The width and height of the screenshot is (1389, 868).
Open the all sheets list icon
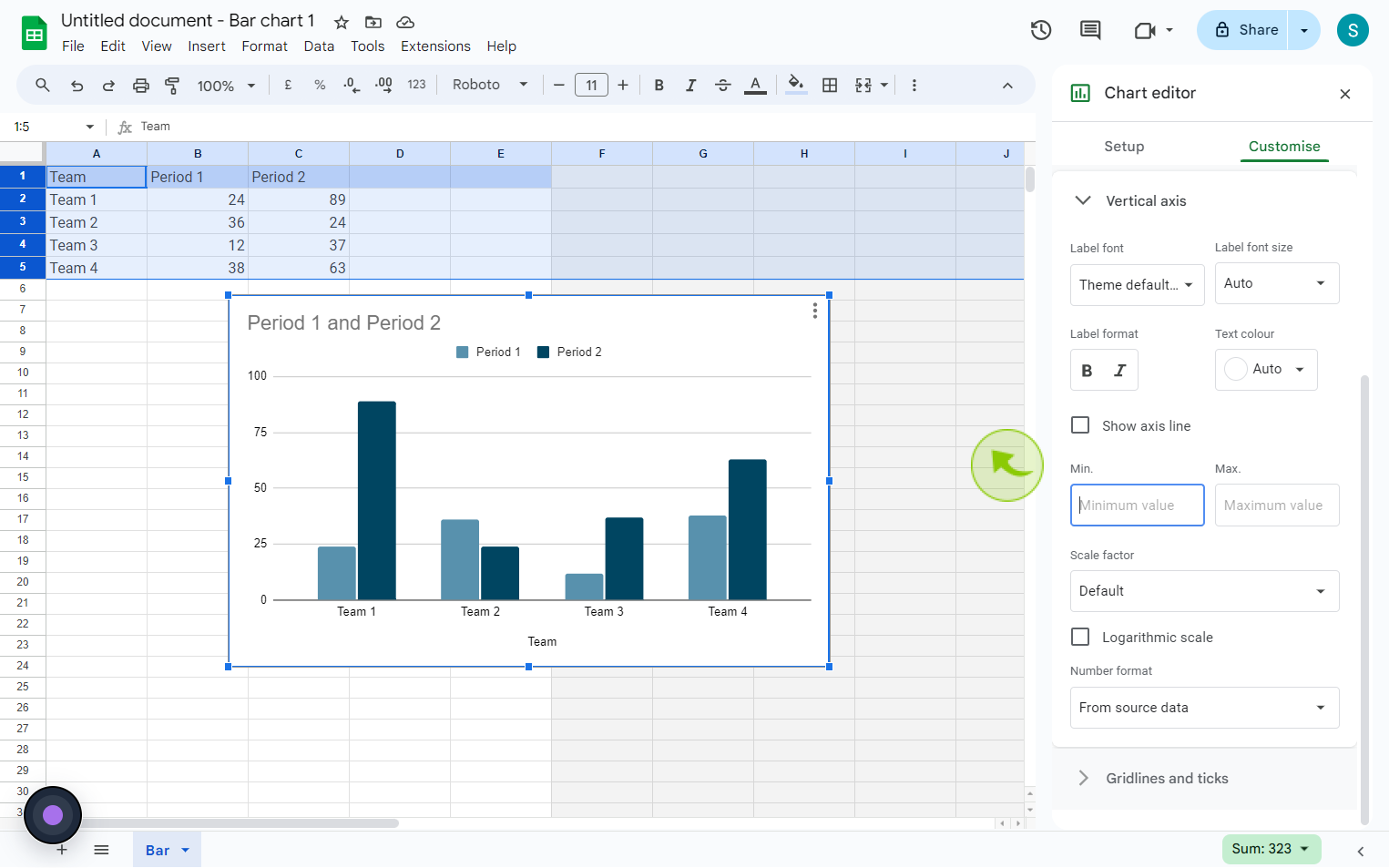pyautogui.click(x=101, y=850)
